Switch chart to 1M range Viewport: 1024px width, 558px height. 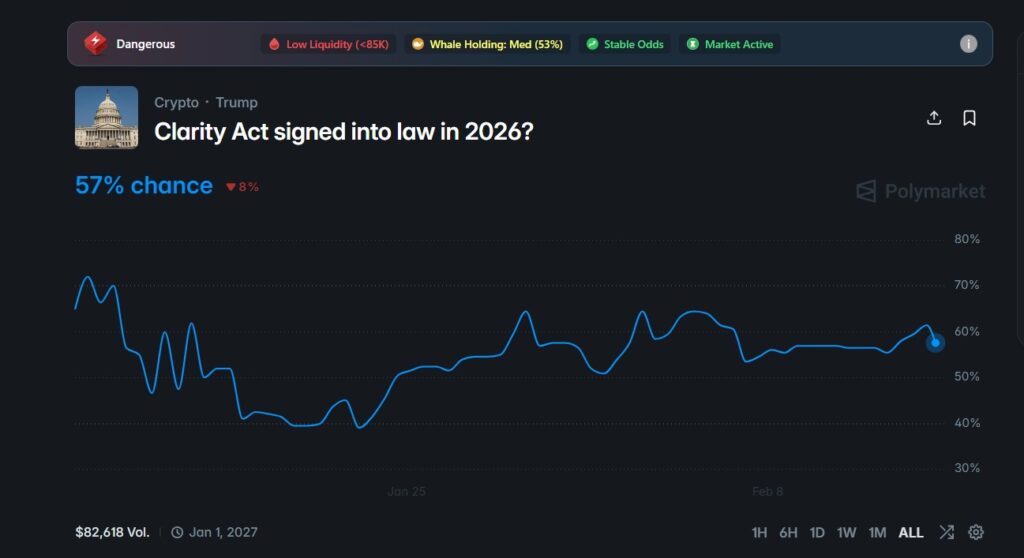[x=877, y=532]
